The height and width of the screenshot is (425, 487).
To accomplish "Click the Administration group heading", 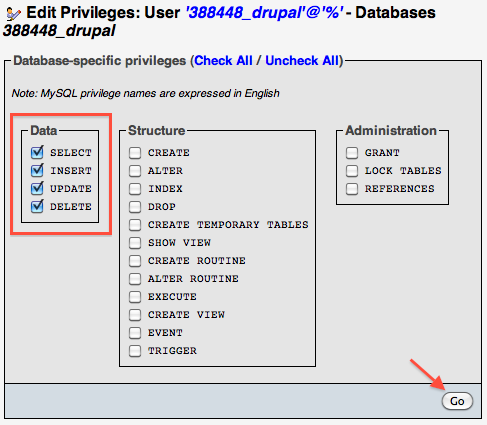I will coord(391,130).
